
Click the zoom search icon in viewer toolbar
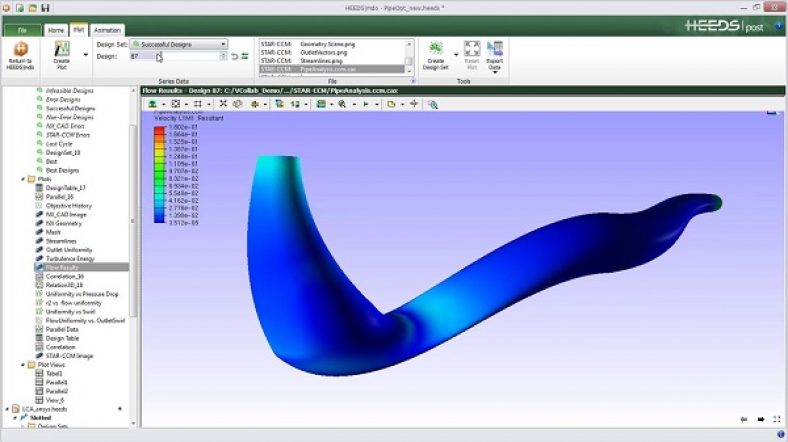click(433, 104)
